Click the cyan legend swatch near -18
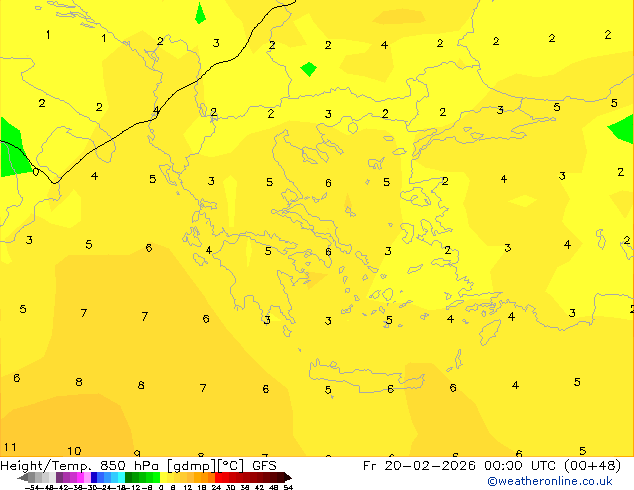This screenshot has width=634, height=490. pyautogui.click(x=121, y=477)
